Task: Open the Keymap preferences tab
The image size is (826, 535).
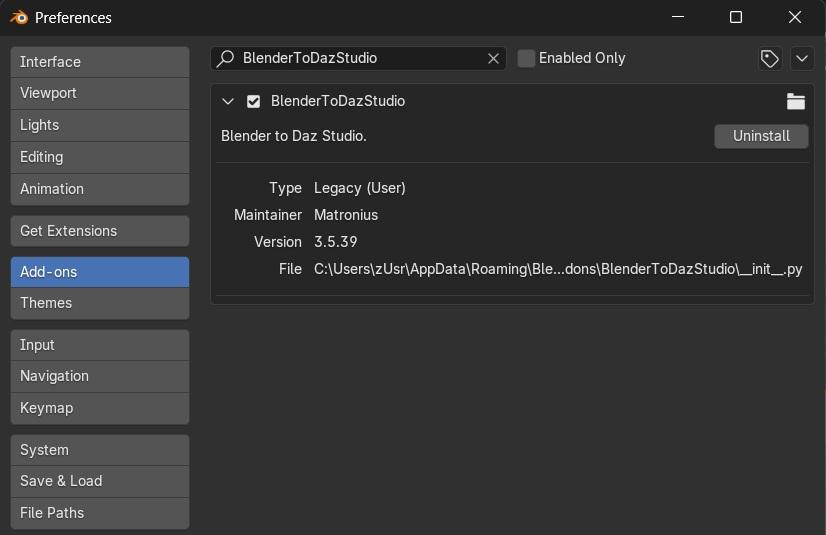Action: [x=99, y=408]
